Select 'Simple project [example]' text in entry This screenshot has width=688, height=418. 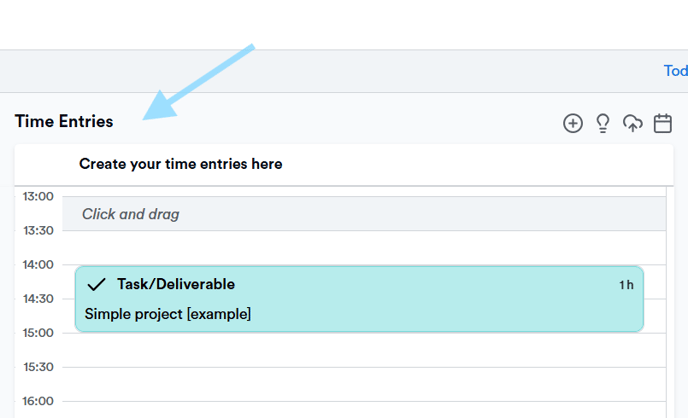pos(168,314)
